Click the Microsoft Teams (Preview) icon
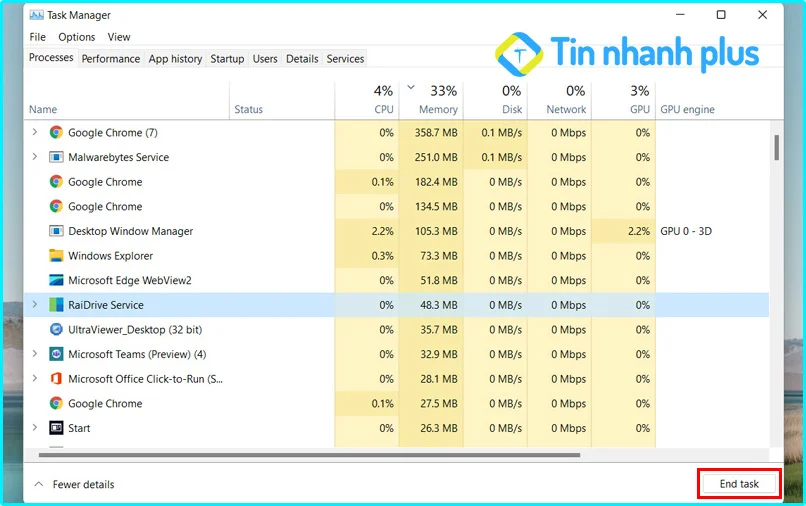This screenshot has width=806, height=506. click(56, 354)
